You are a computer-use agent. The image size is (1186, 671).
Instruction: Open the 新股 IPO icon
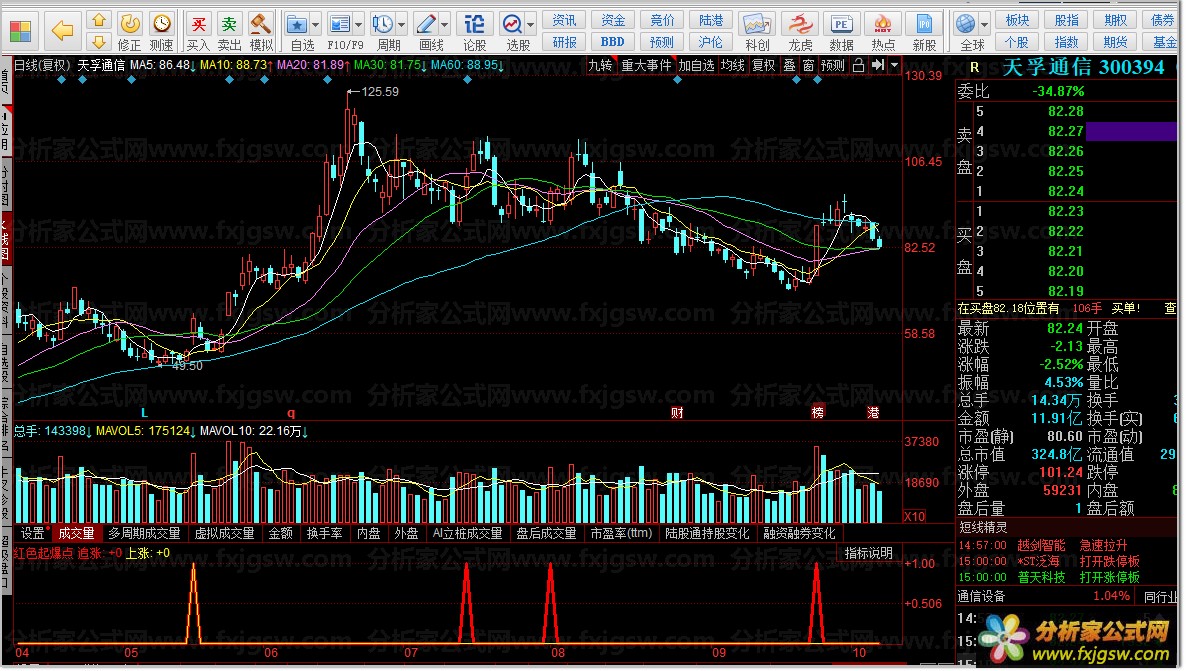pos(924,24)
